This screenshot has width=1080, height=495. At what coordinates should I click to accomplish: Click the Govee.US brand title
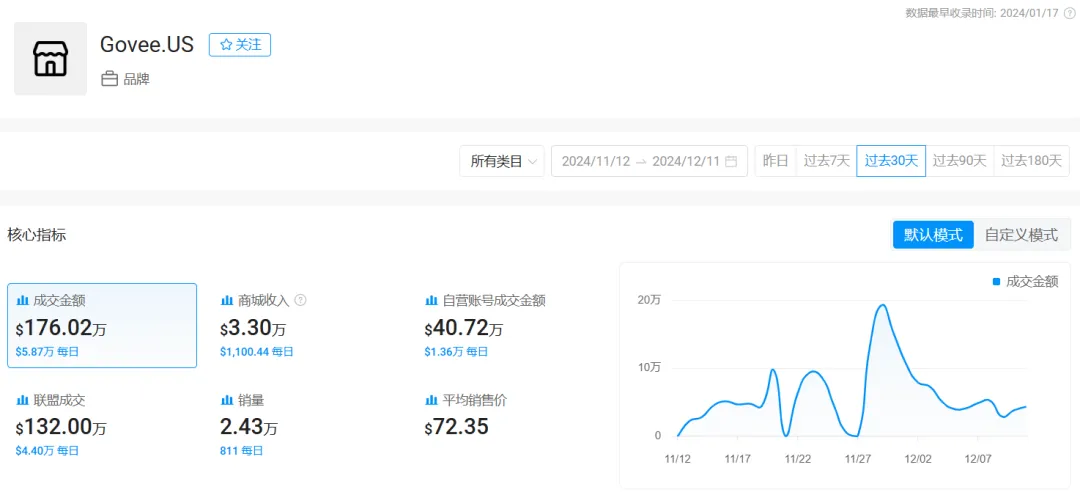[x=147, y=44]
